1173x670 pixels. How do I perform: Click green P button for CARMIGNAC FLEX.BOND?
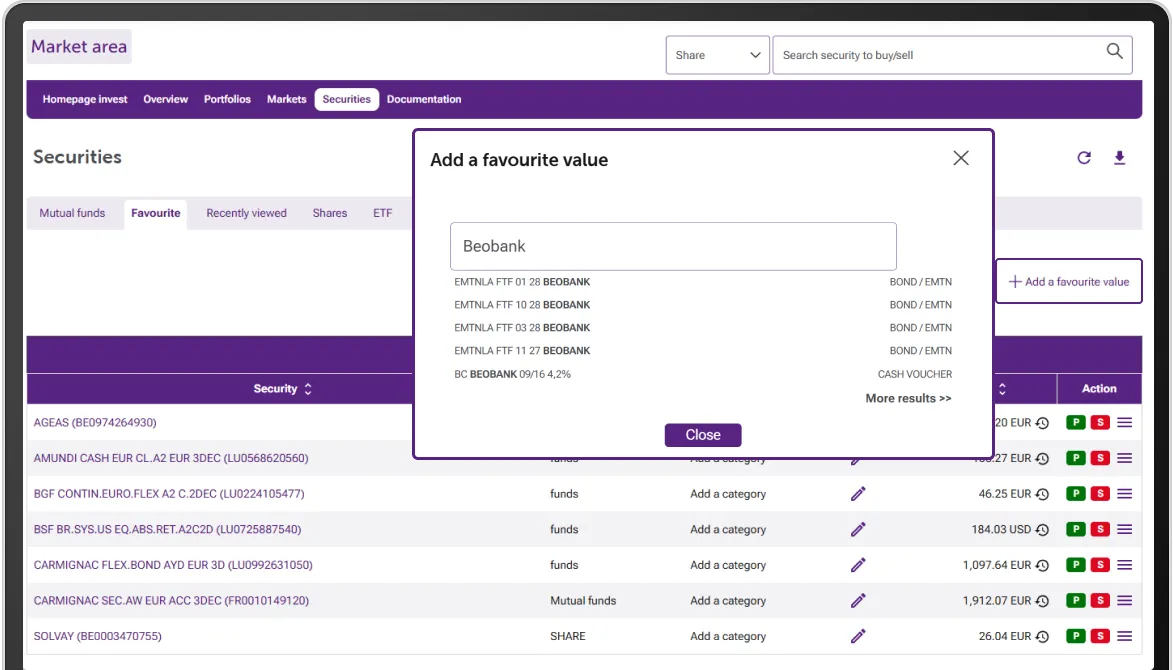tap(1076, 565)
